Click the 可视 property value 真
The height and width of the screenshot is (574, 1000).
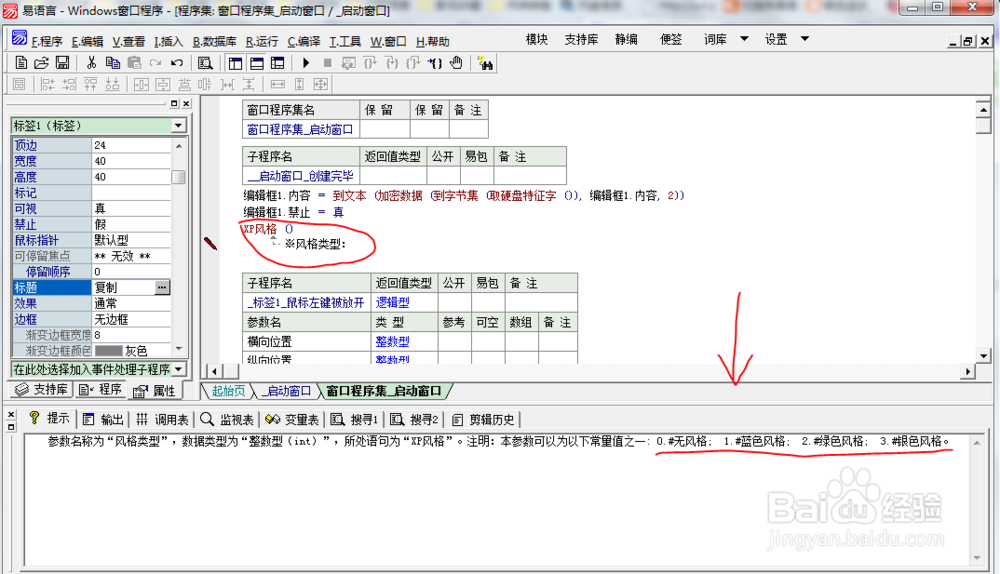[x=132, y=209]
